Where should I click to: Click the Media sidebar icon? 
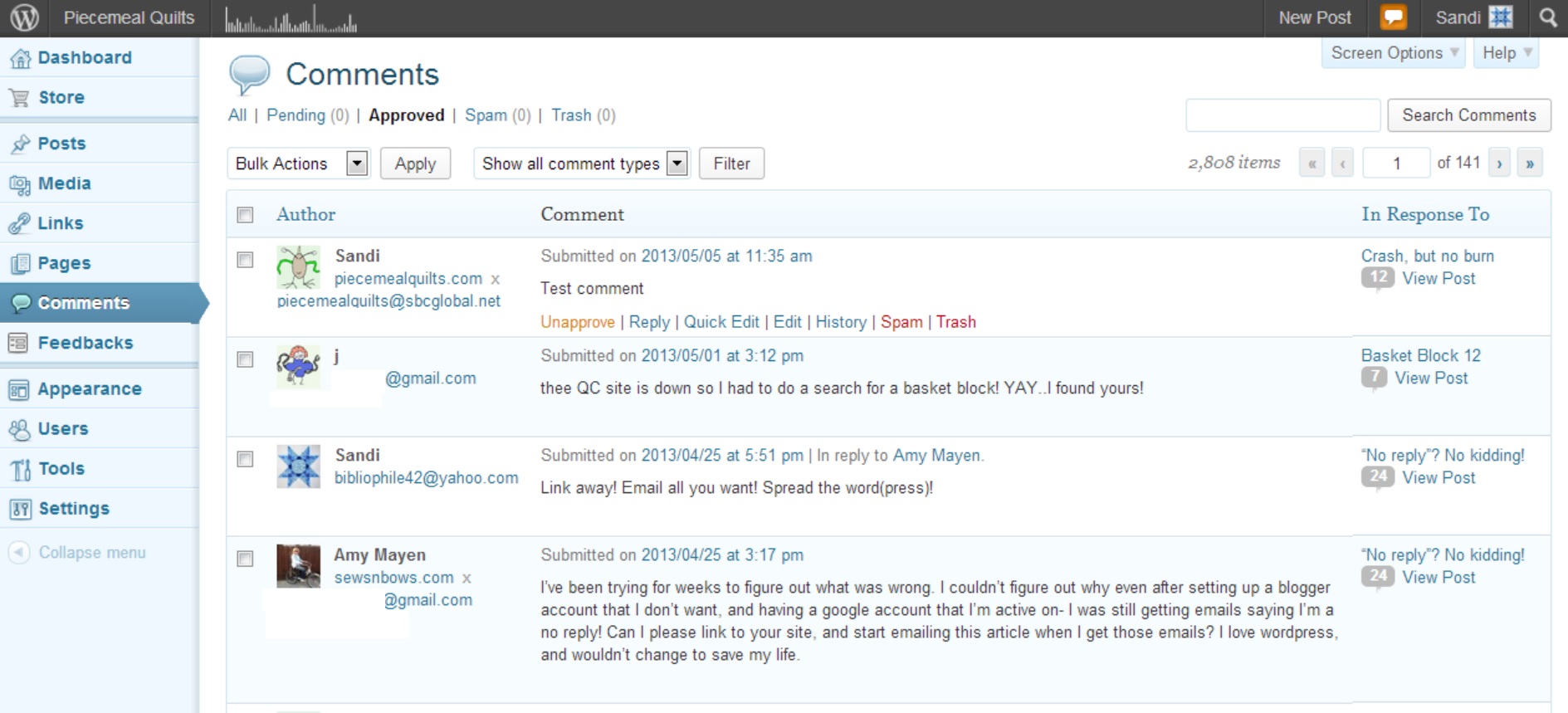tap(20, 184)
